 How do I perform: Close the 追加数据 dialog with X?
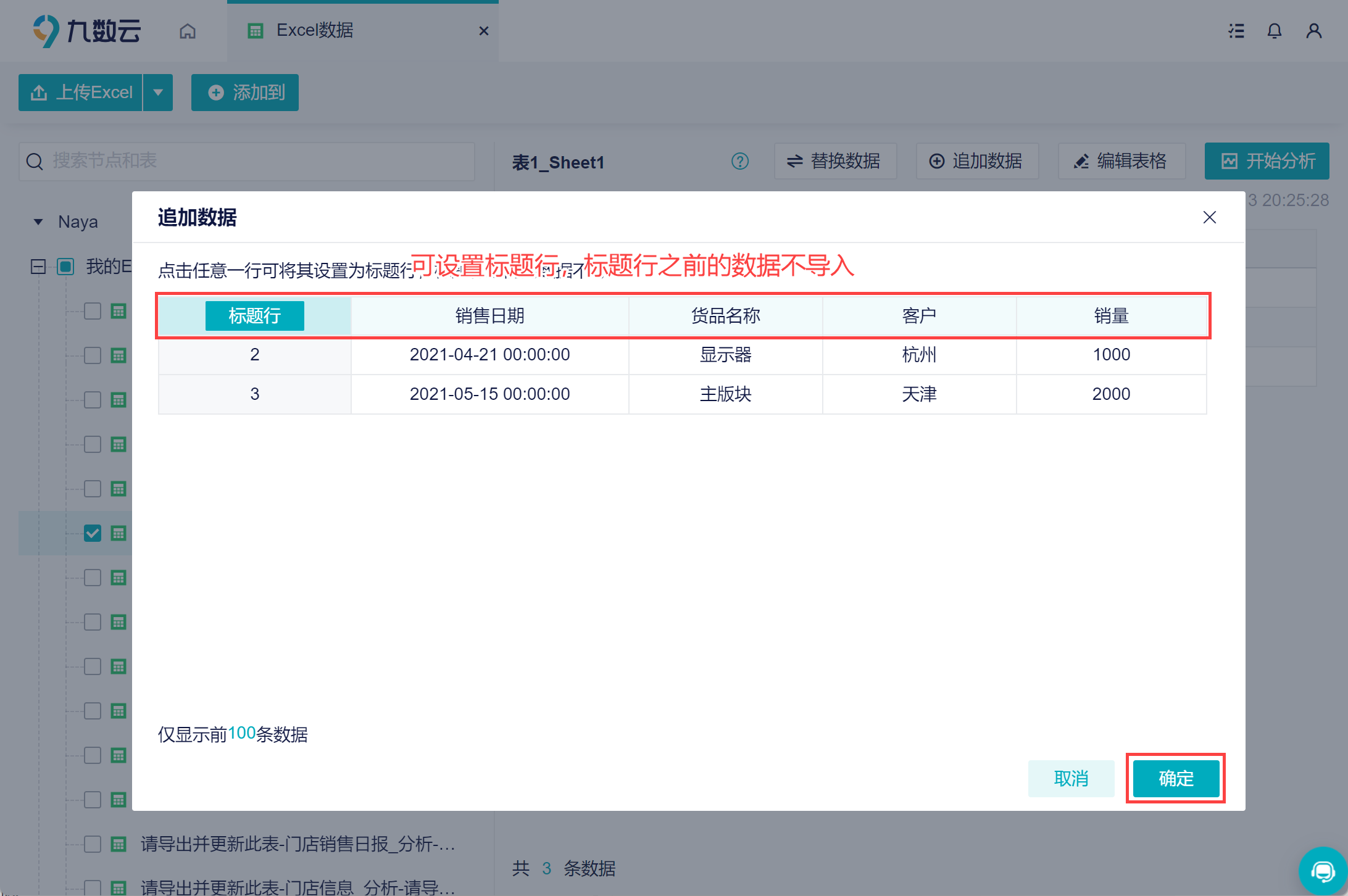(x=1209, y=217)
